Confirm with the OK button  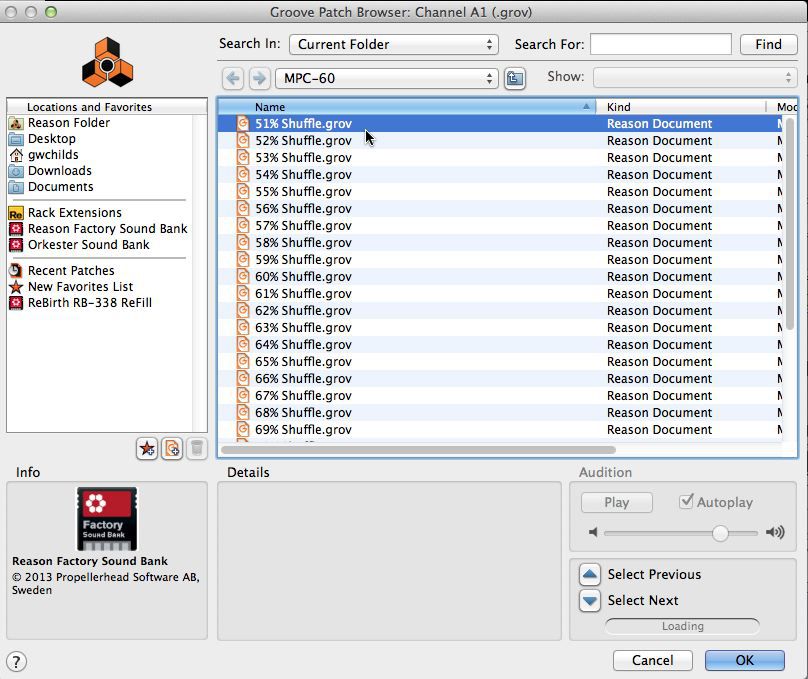(745, 660)
